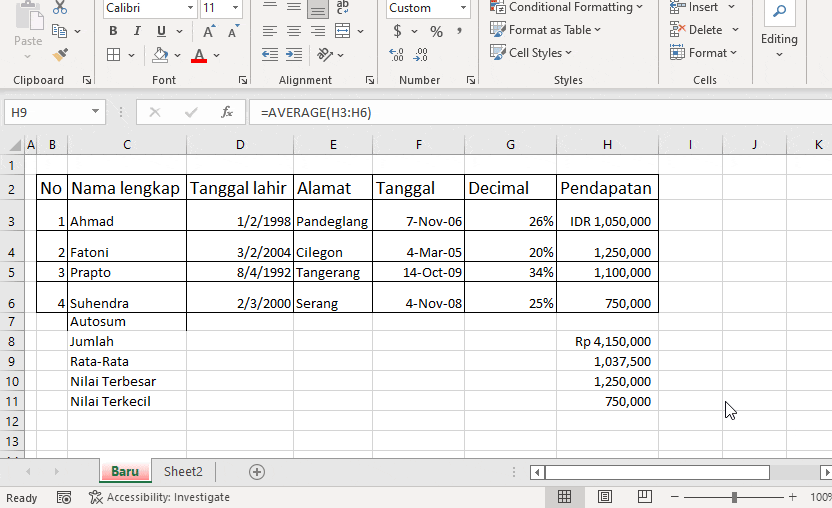Apply percent style
The image size is (832, 508).
point(436,32)
